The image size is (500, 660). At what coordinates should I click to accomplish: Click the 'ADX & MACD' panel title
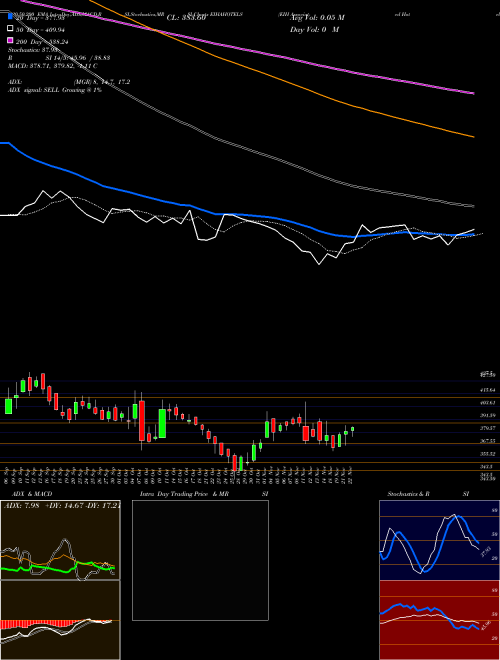[32, 494]
